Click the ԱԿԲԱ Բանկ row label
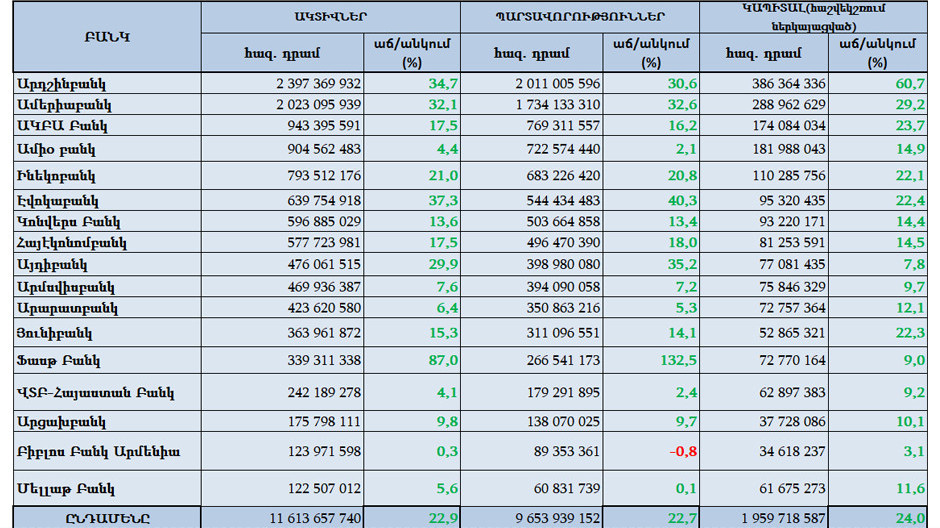 62,126
